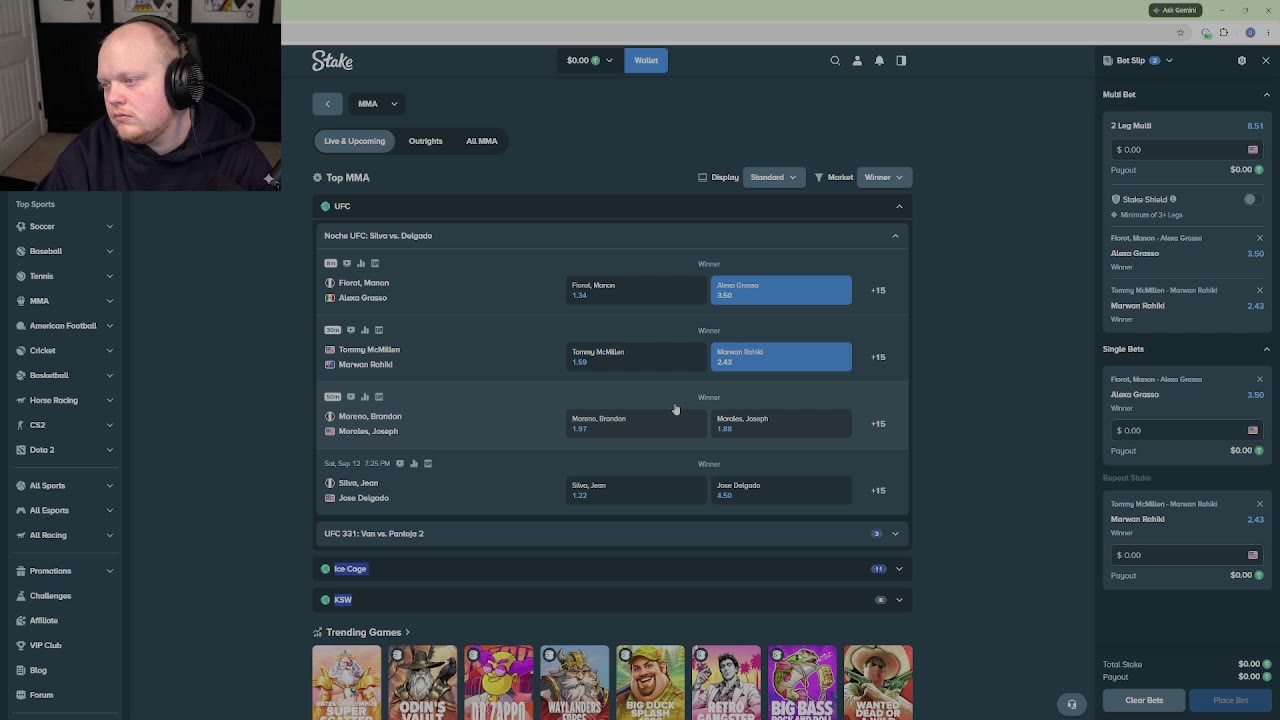Open the Display Standard dropdown

point(773,177)
